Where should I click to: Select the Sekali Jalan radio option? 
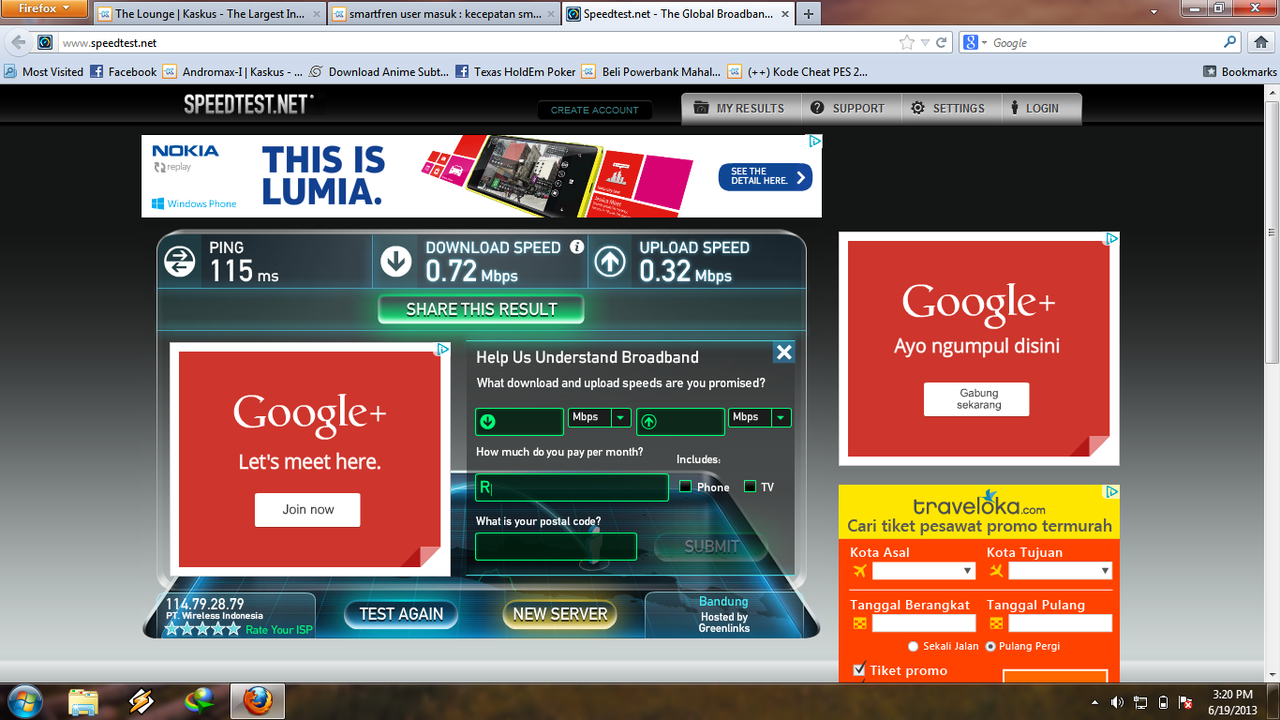913,647
